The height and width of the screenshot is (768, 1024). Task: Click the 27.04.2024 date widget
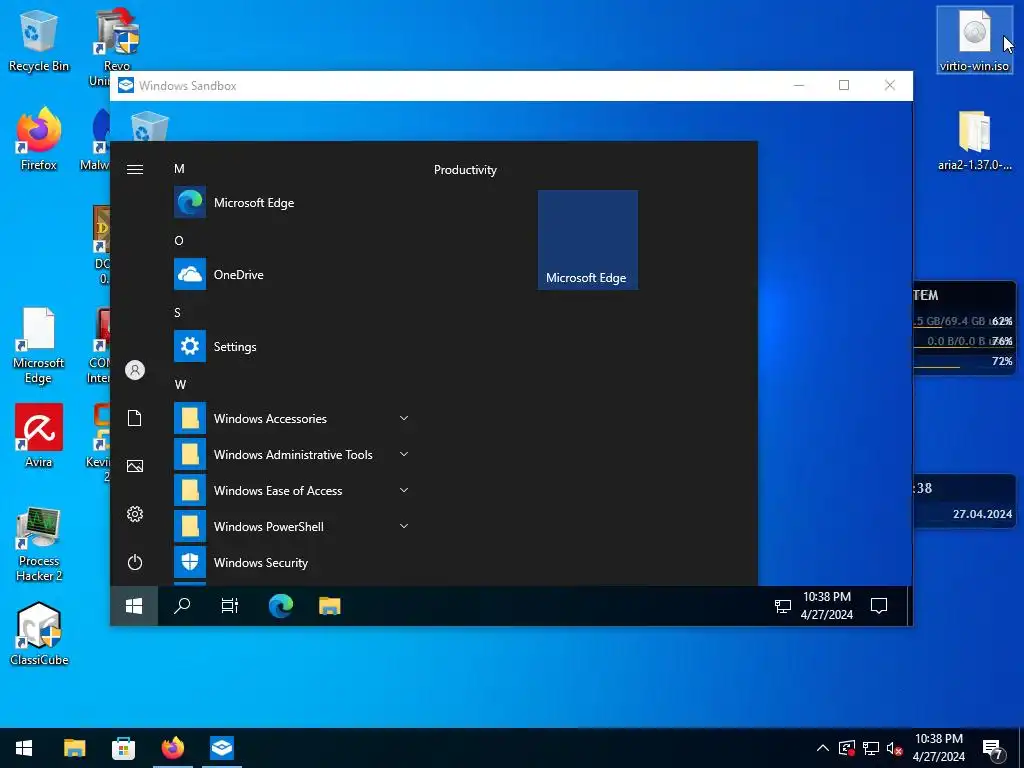pyautogui.click(x=982, y=514)
